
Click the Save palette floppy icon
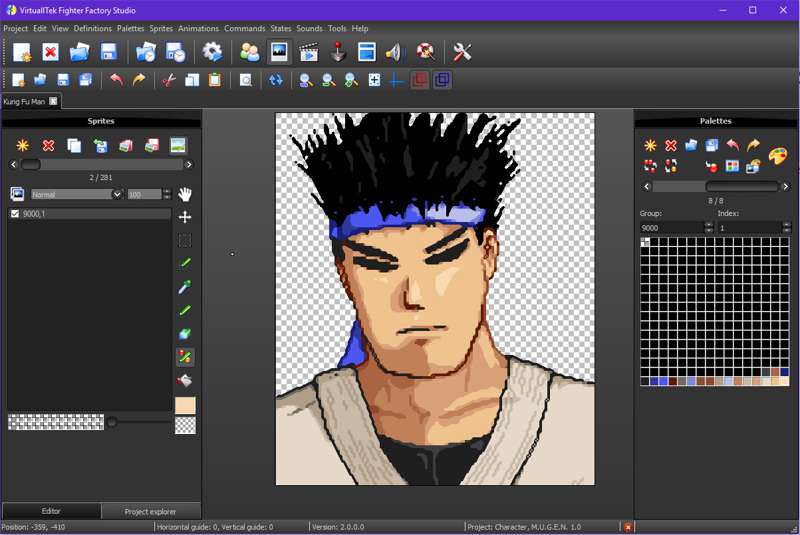coord(712,146)
